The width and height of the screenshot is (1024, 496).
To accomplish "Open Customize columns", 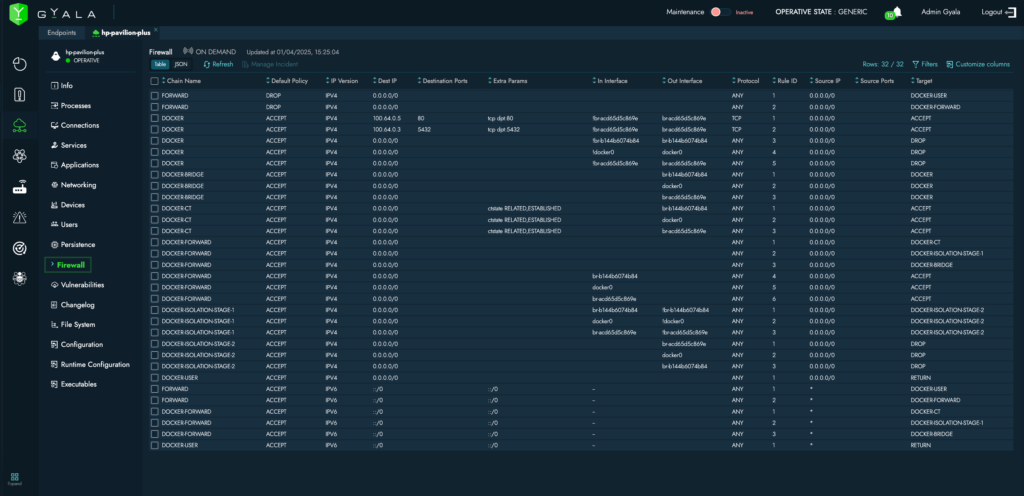I will pos(977,63).
